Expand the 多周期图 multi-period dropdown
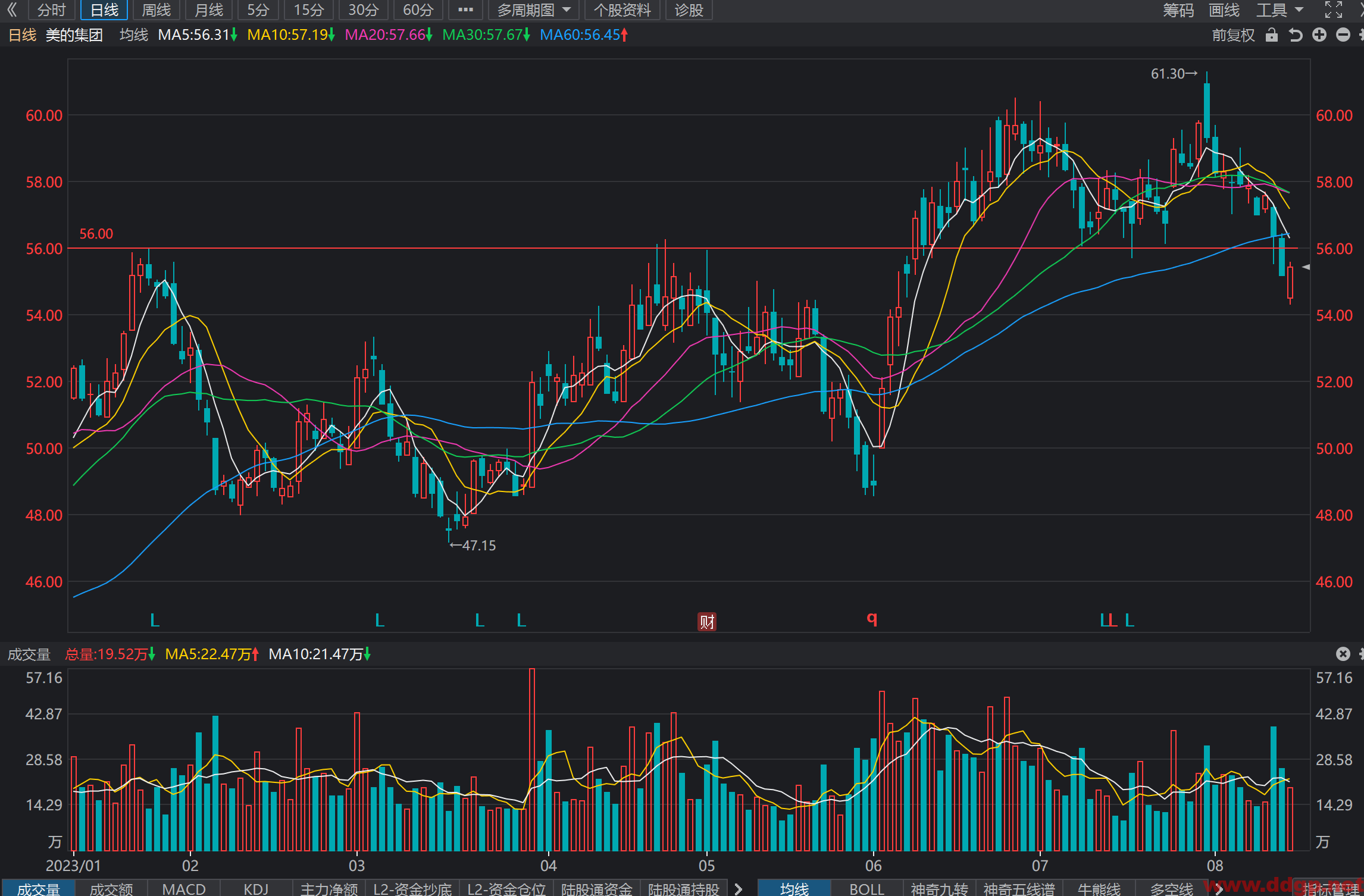Image resolution: width=1364 pixels, height=896 pixels. pyautogui.click(x=533, y=10)
